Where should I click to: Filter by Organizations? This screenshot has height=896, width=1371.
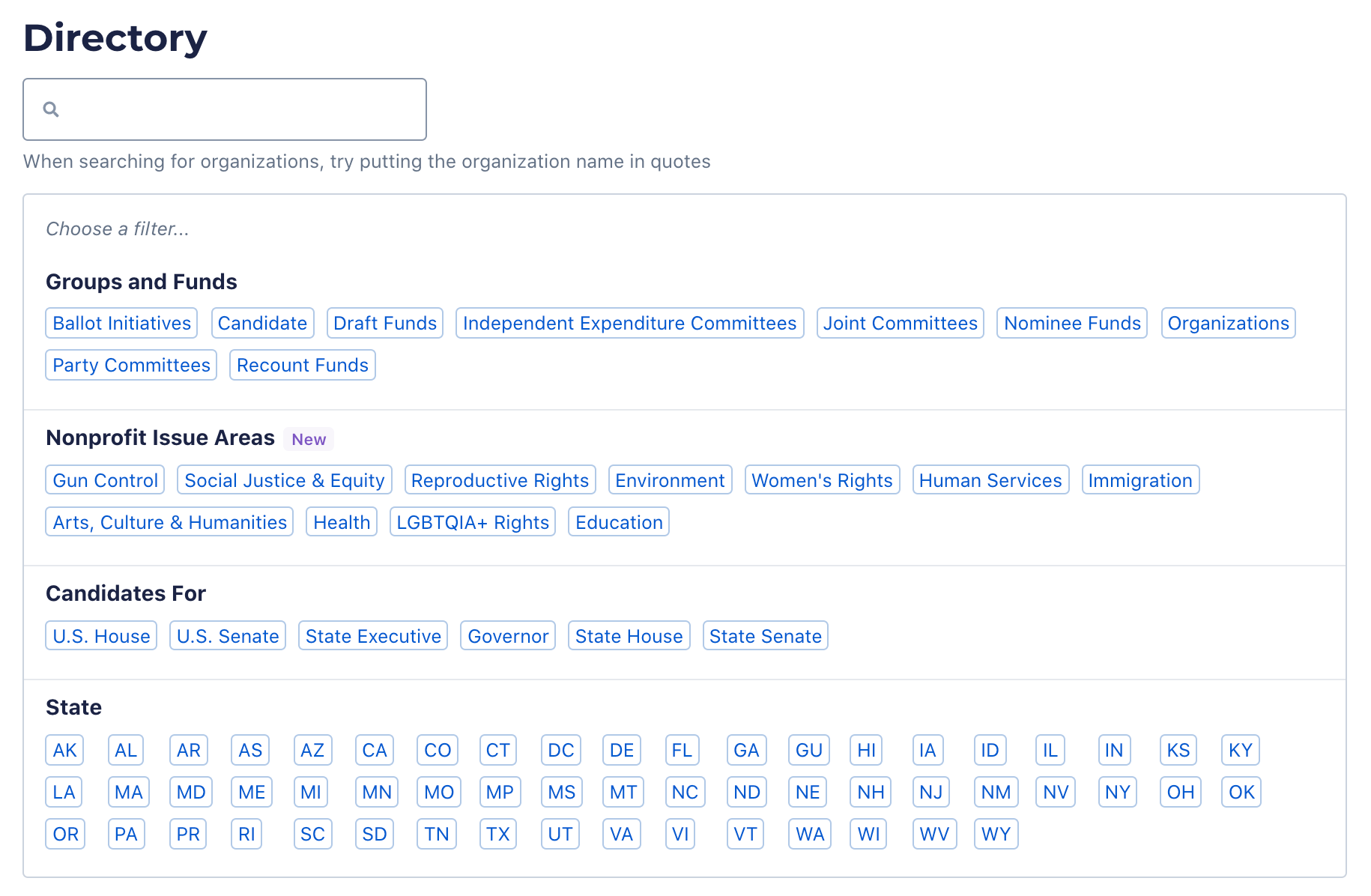pos(1228,323)
